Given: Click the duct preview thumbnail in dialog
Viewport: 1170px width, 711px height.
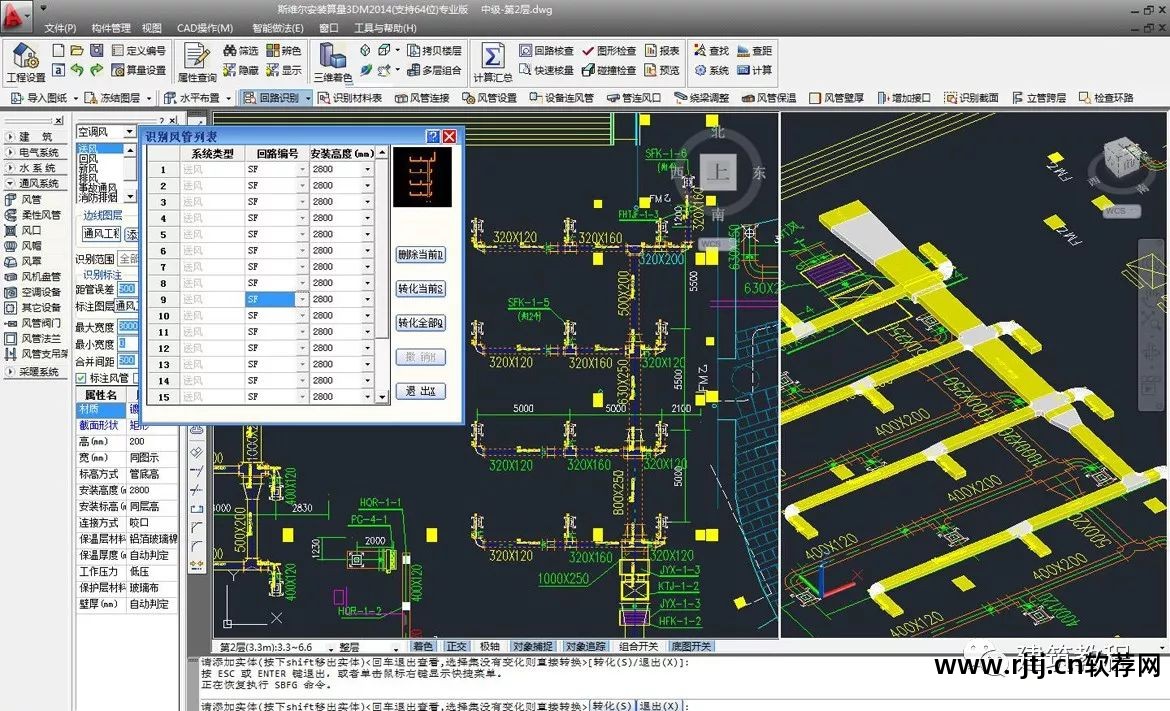Looking at the screenshot, I should coord(422,177).
